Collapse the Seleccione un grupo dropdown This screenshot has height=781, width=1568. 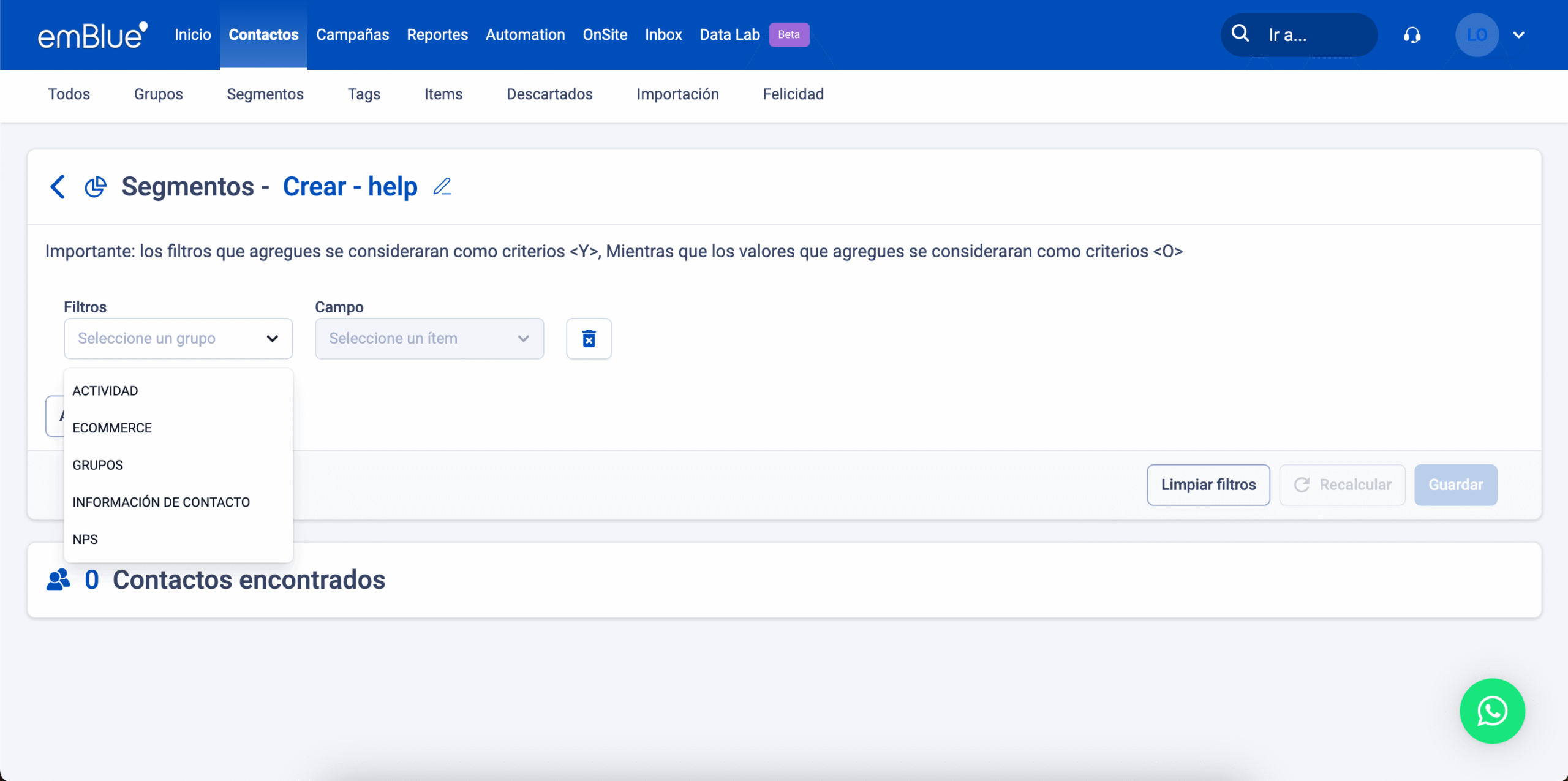272,339
